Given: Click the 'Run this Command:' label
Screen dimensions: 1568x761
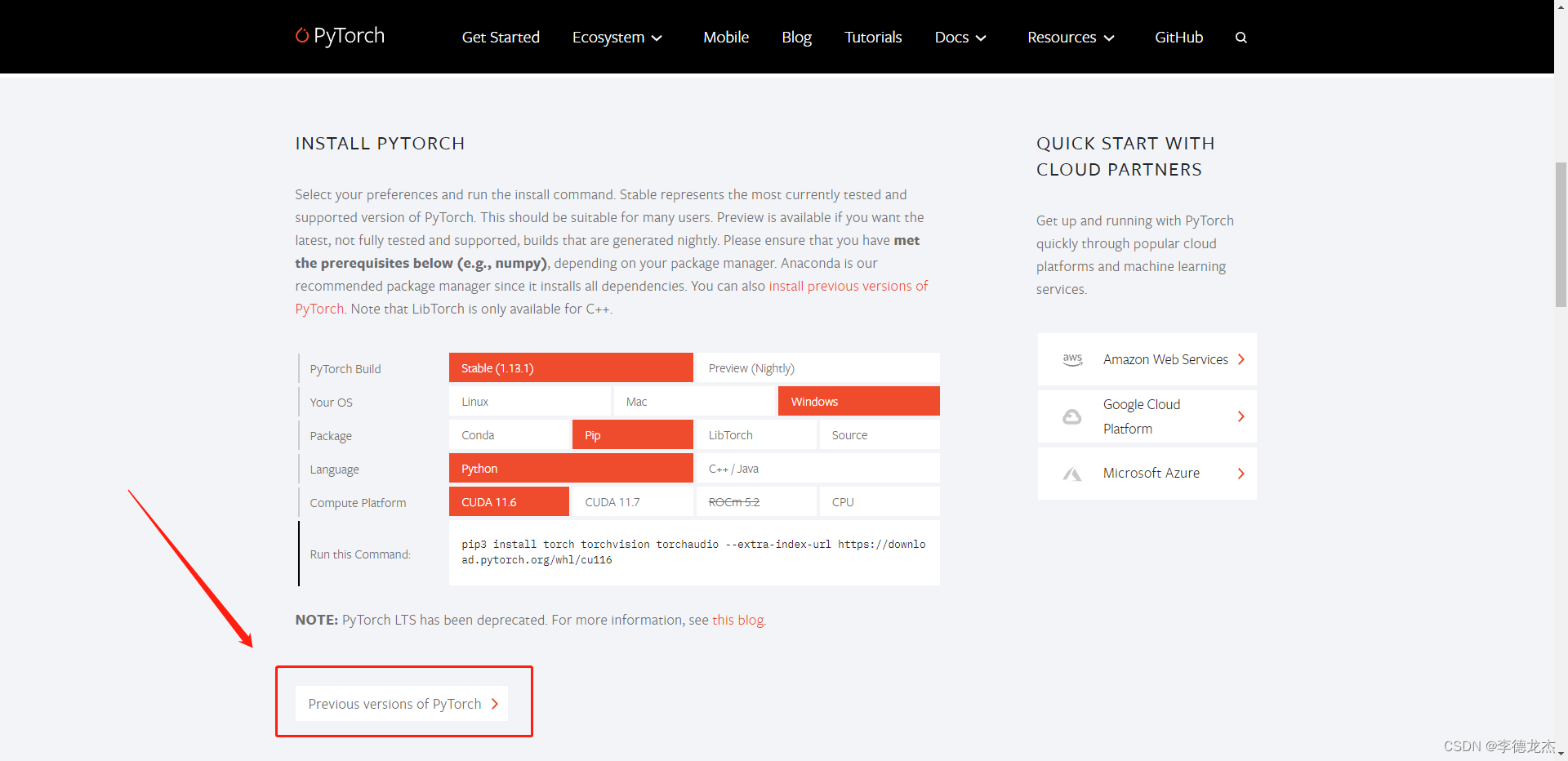Looking at the screenshot, I should coord(360,554).
